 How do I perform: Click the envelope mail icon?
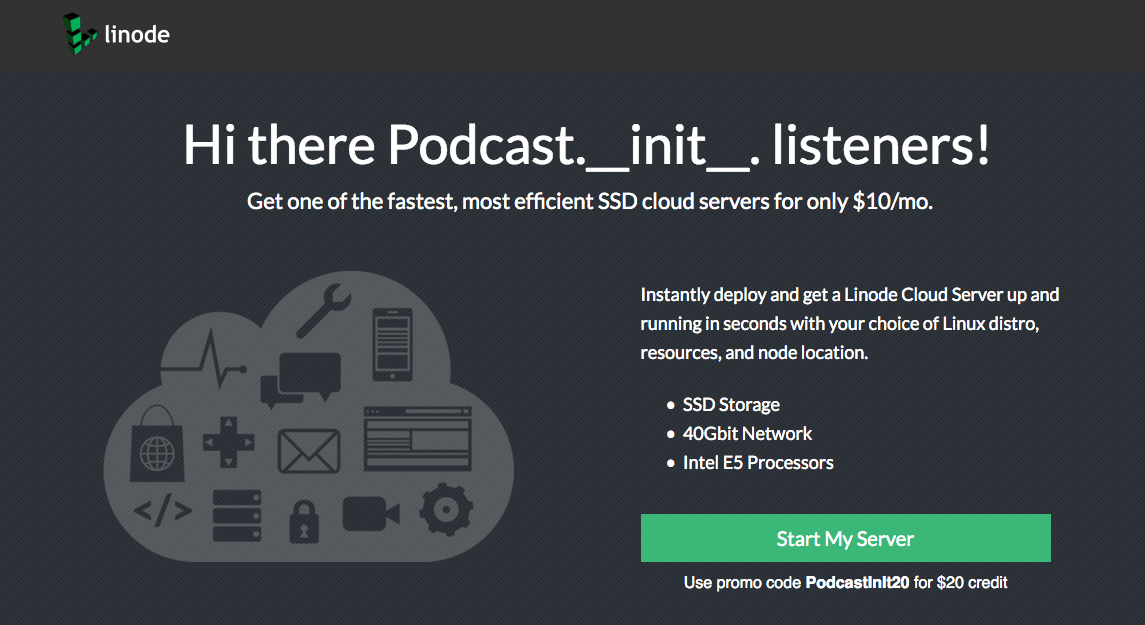[309, 450]
